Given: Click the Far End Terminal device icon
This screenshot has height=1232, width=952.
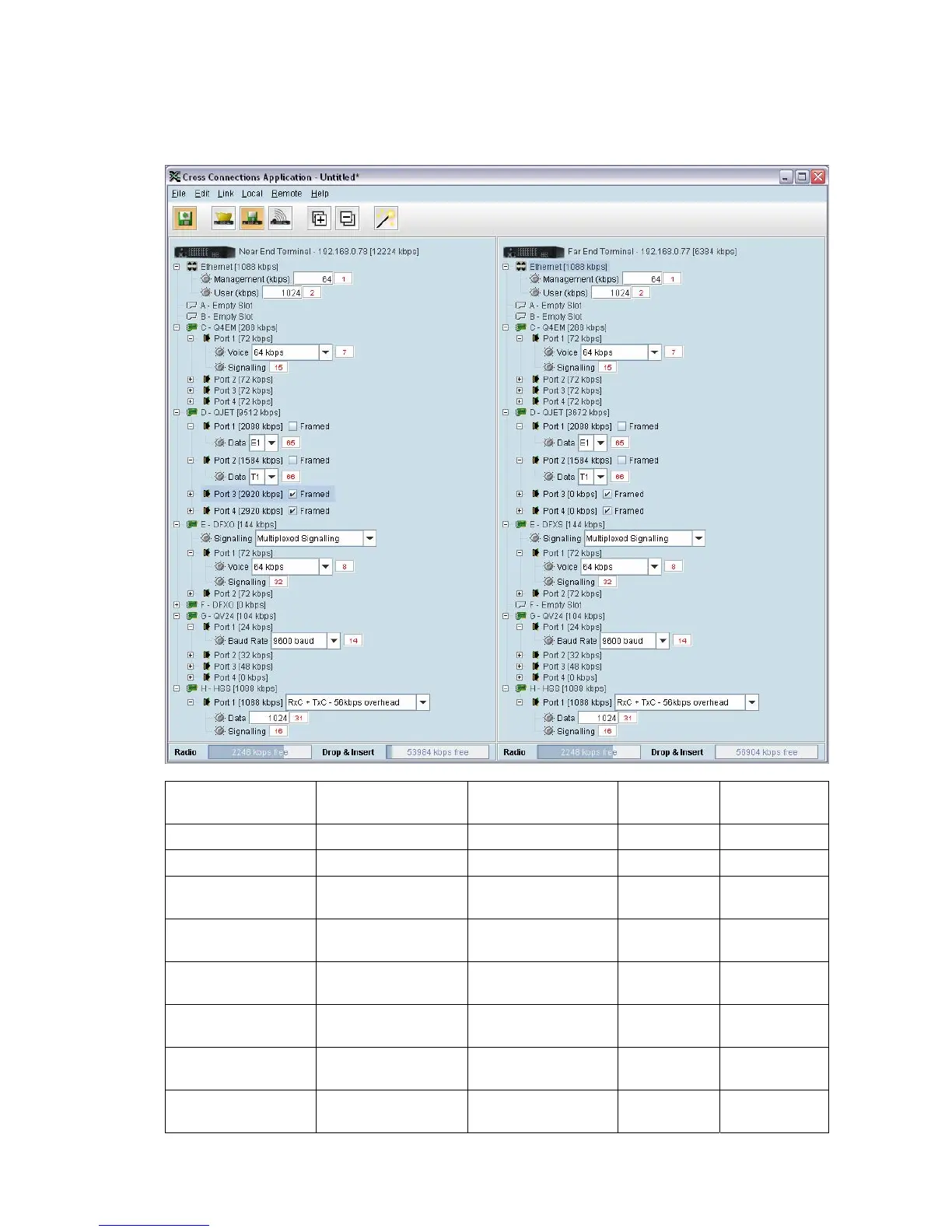Looking at the screenshot, I should coord(534,252).
